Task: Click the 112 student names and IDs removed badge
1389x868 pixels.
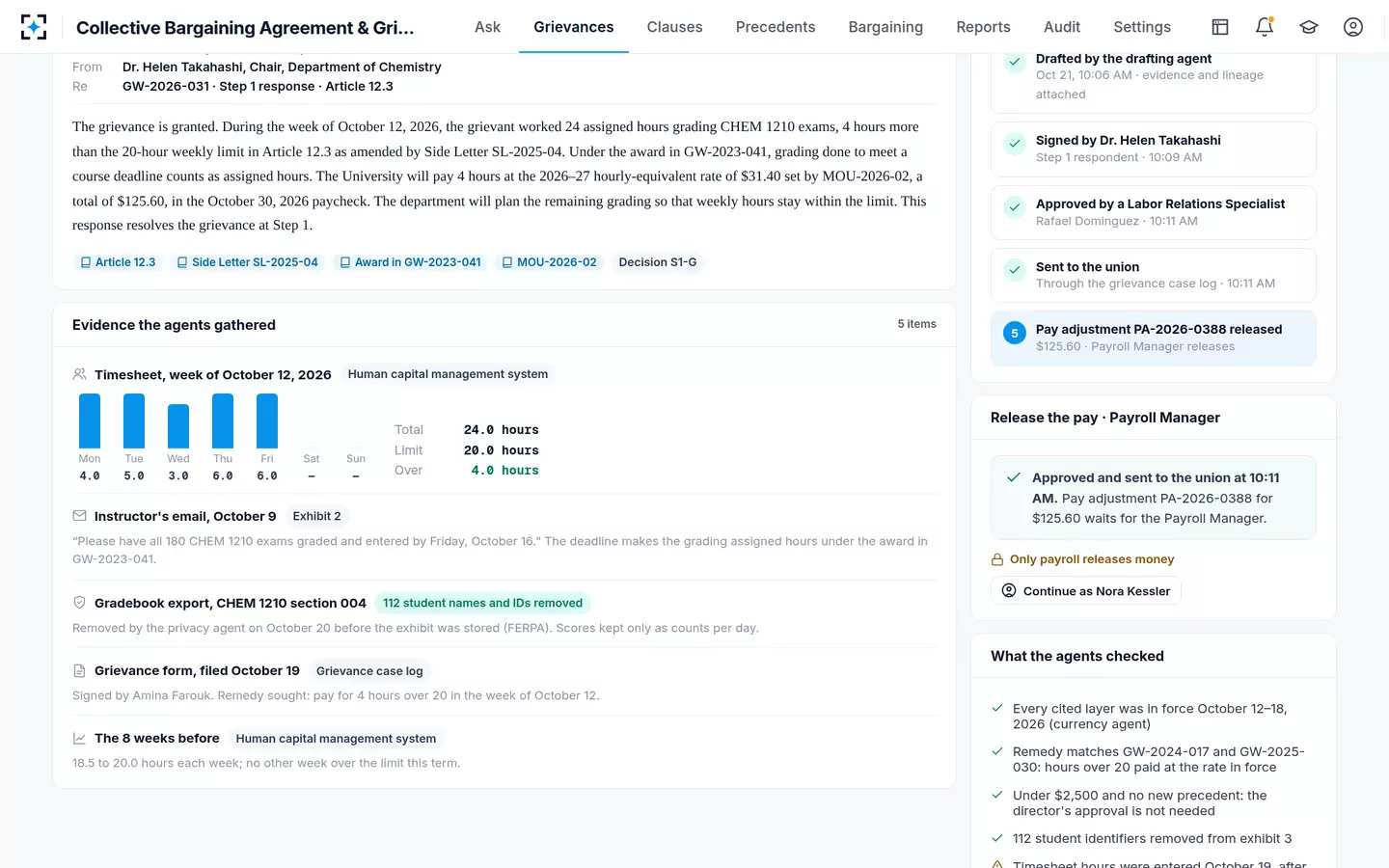Action: (482, 603)
